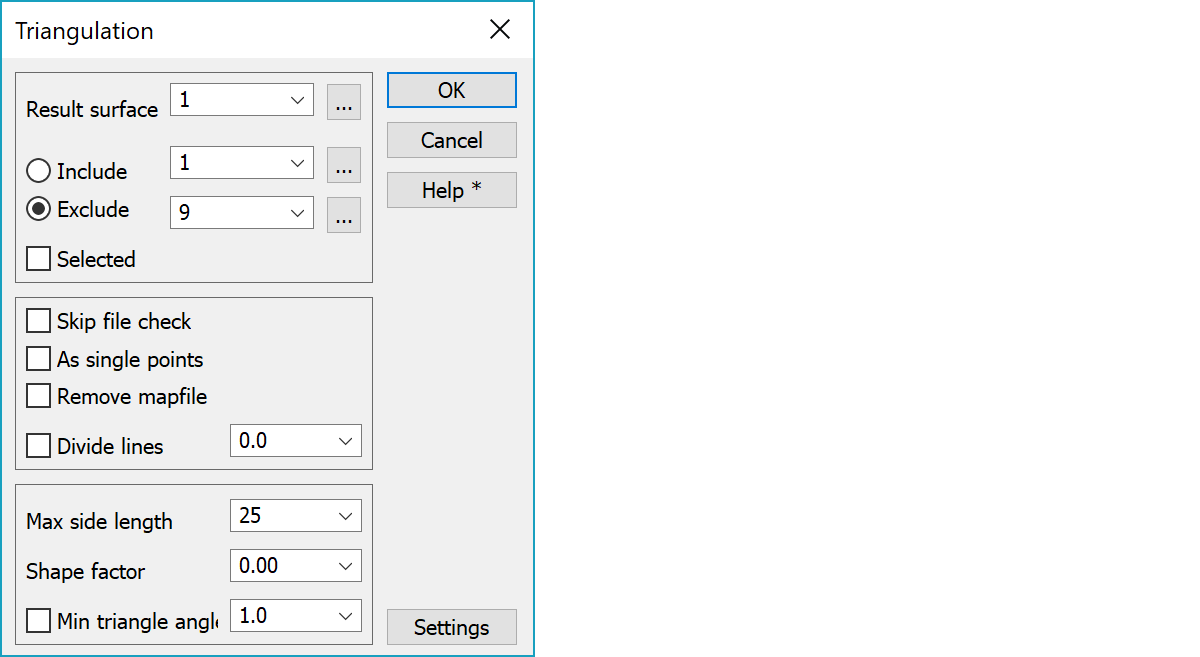Enable As single points option
The height and width of the screenshot is (657, 1200).
click(39, 359)
